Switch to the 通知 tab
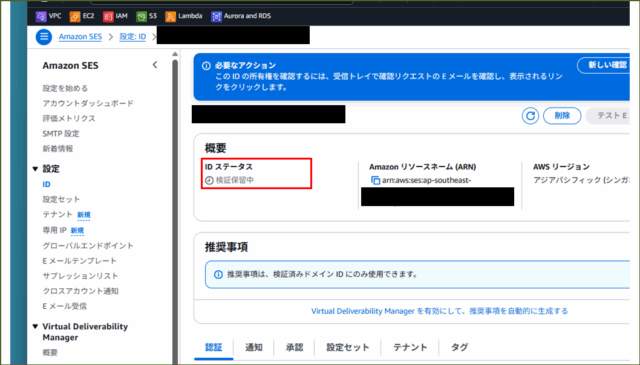The image size is (640, 365). tap(253, 347)
